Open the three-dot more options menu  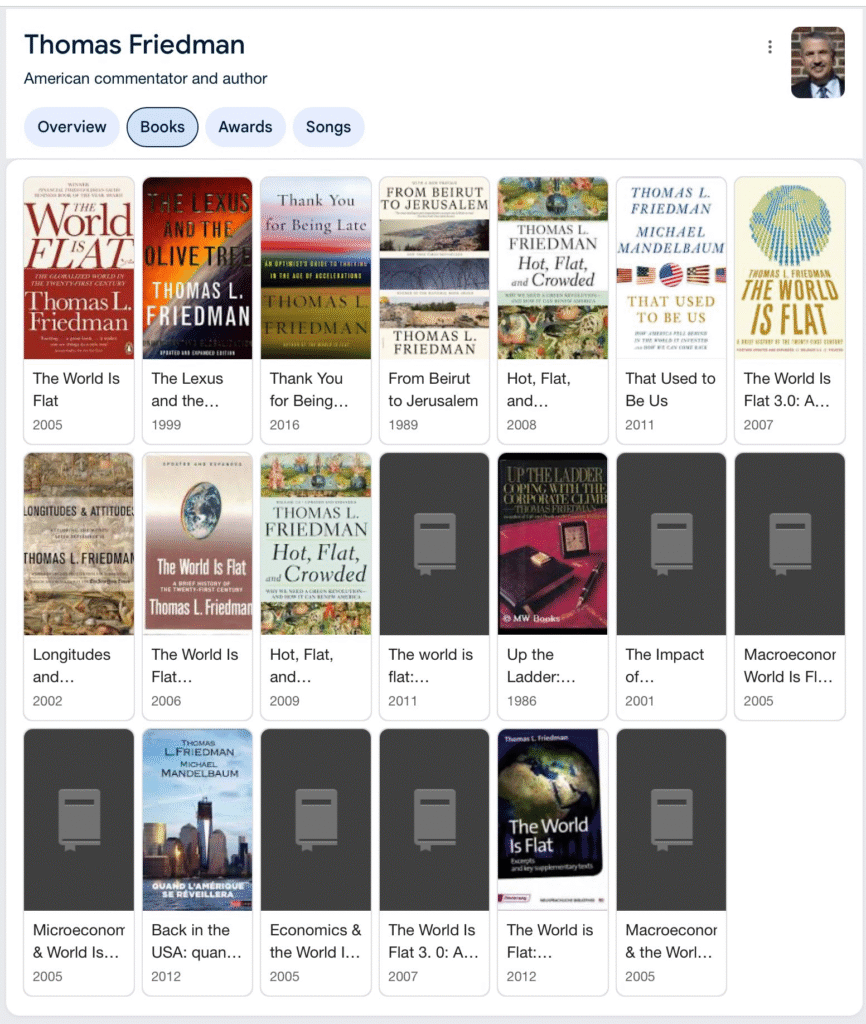click(769, 47)
